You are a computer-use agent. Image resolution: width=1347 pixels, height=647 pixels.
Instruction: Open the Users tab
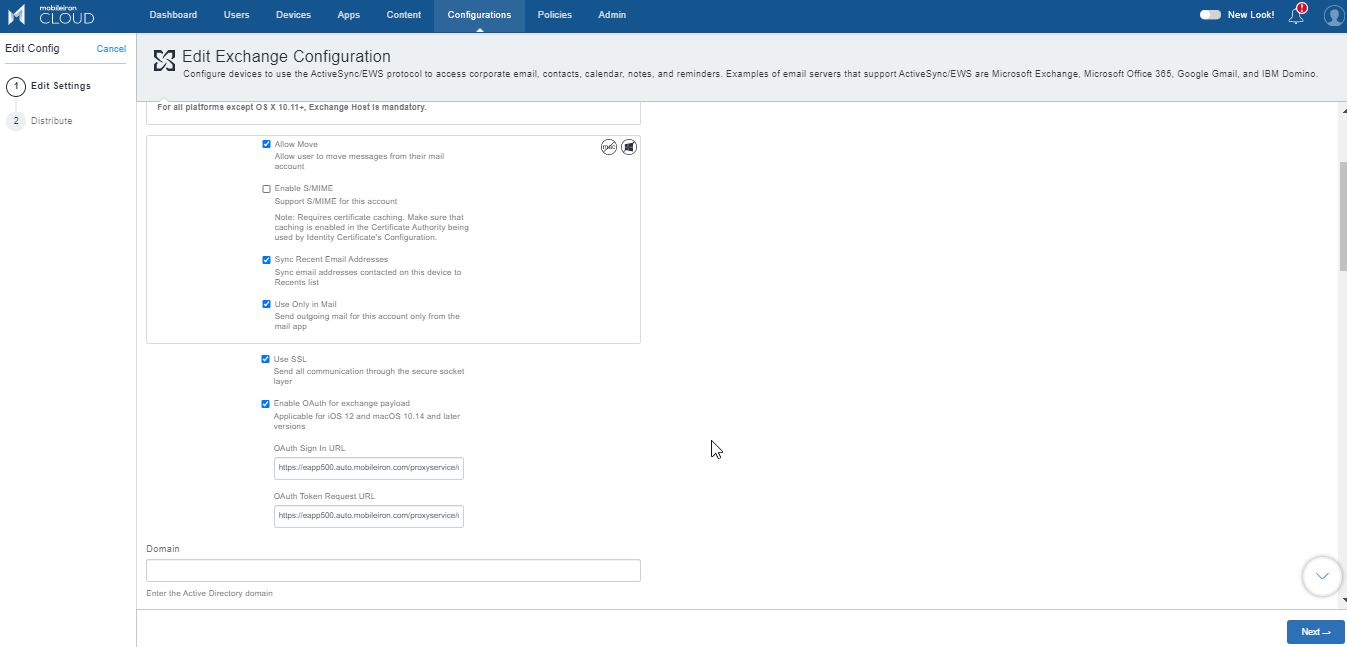tap(237, 15)
